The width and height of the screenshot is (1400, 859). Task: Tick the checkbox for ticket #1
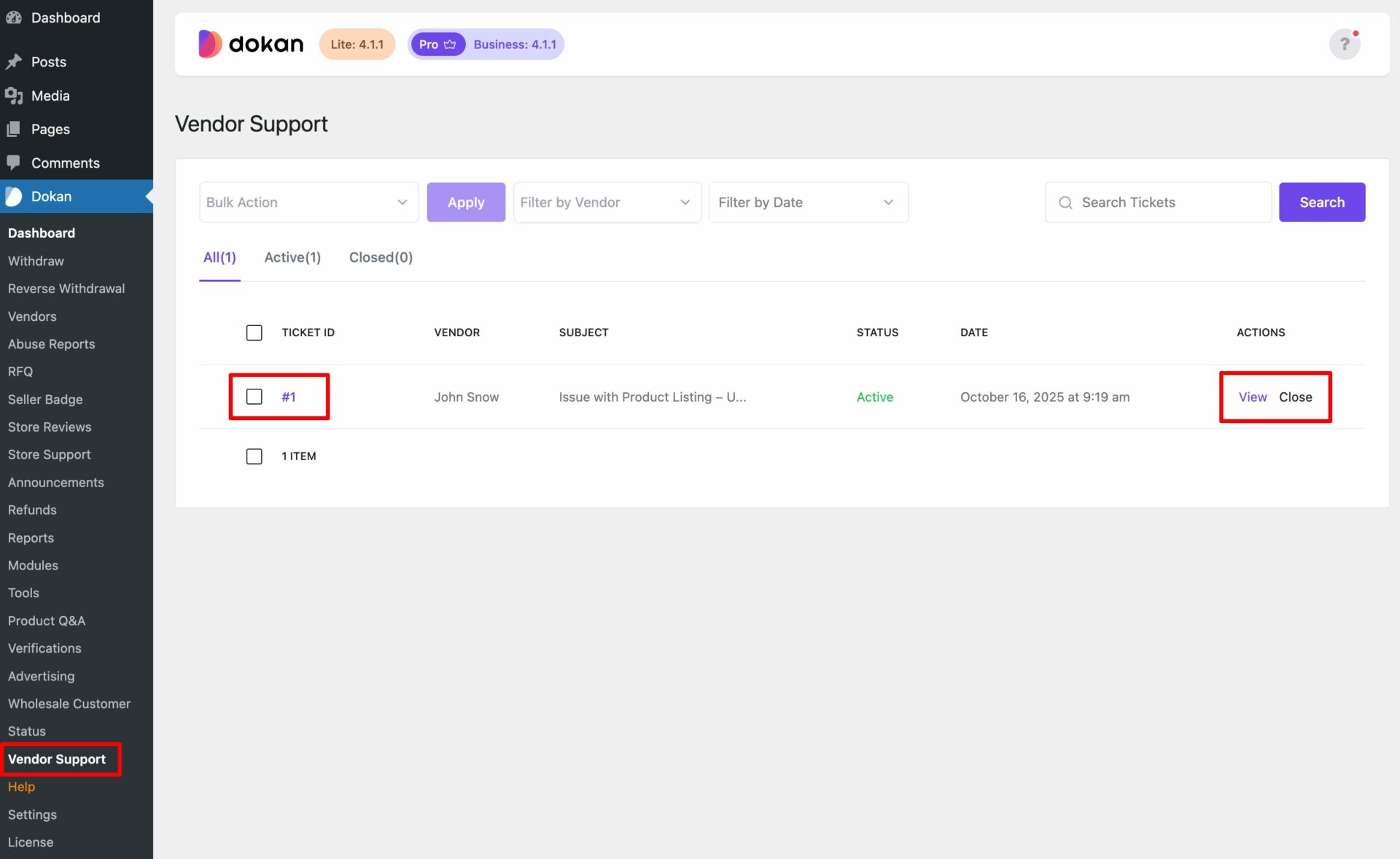(254, 397)
